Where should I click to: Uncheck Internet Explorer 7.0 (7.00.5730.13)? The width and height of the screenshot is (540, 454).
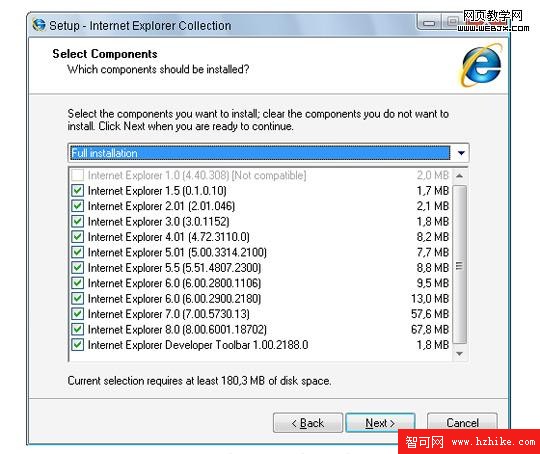[77, 314]
